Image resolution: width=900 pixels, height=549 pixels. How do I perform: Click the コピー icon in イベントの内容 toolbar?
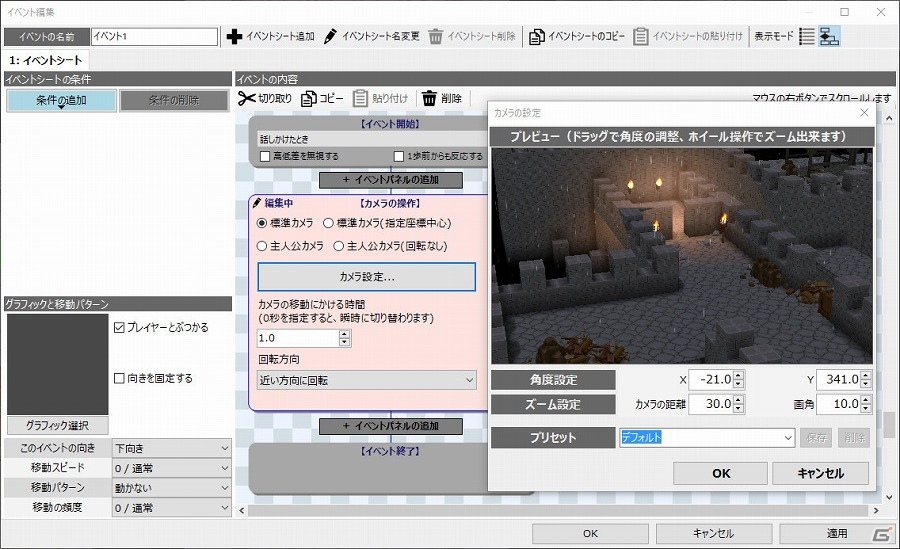tap(309, 99)
